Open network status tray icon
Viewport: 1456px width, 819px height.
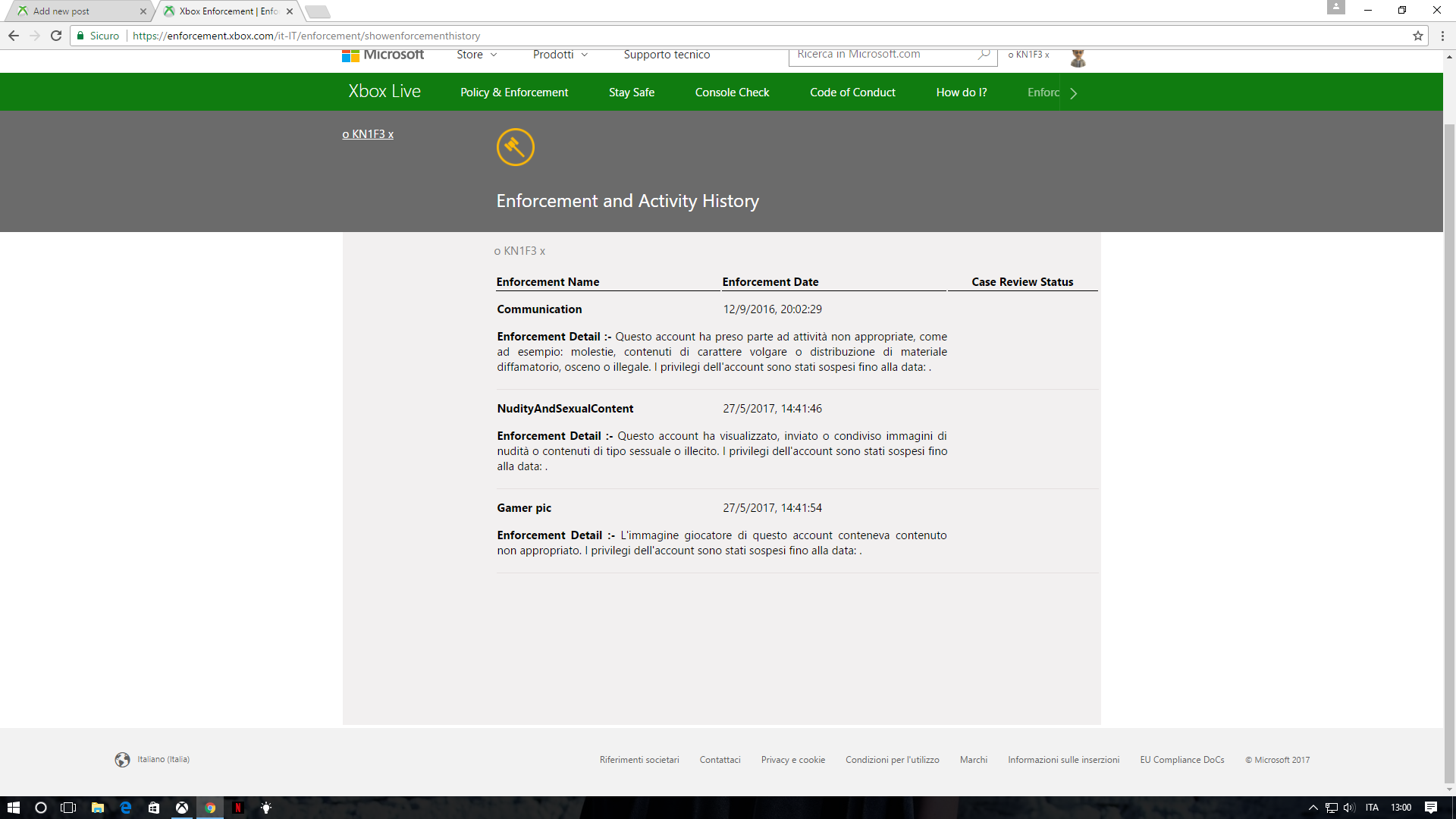coord(1332,808)
